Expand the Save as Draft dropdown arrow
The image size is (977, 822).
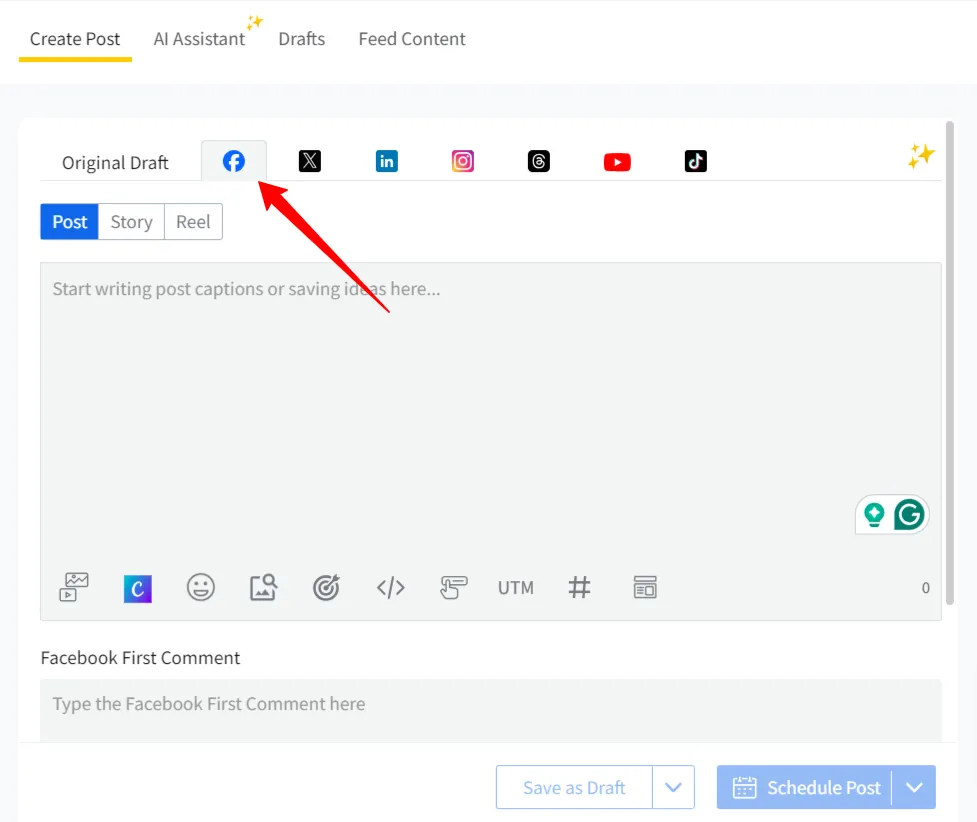pos(673,787)
